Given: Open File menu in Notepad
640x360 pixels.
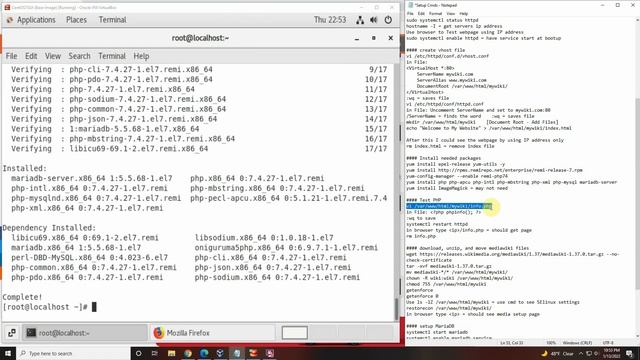Looking at the screenshot, I should click(x=409, y=13).
